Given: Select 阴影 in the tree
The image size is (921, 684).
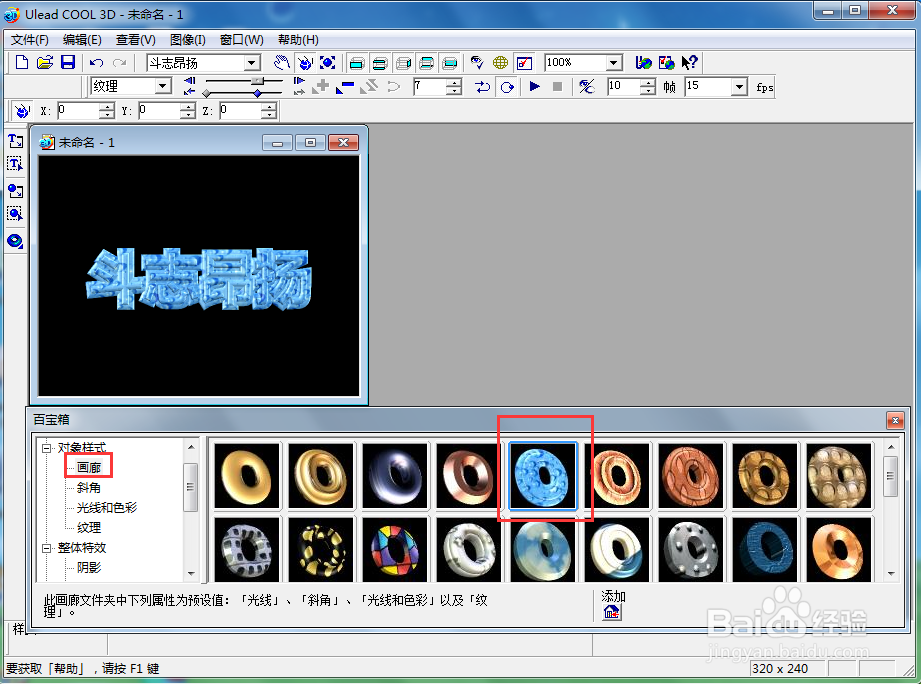Looking at the screenshot, I should tap(89, 567).
